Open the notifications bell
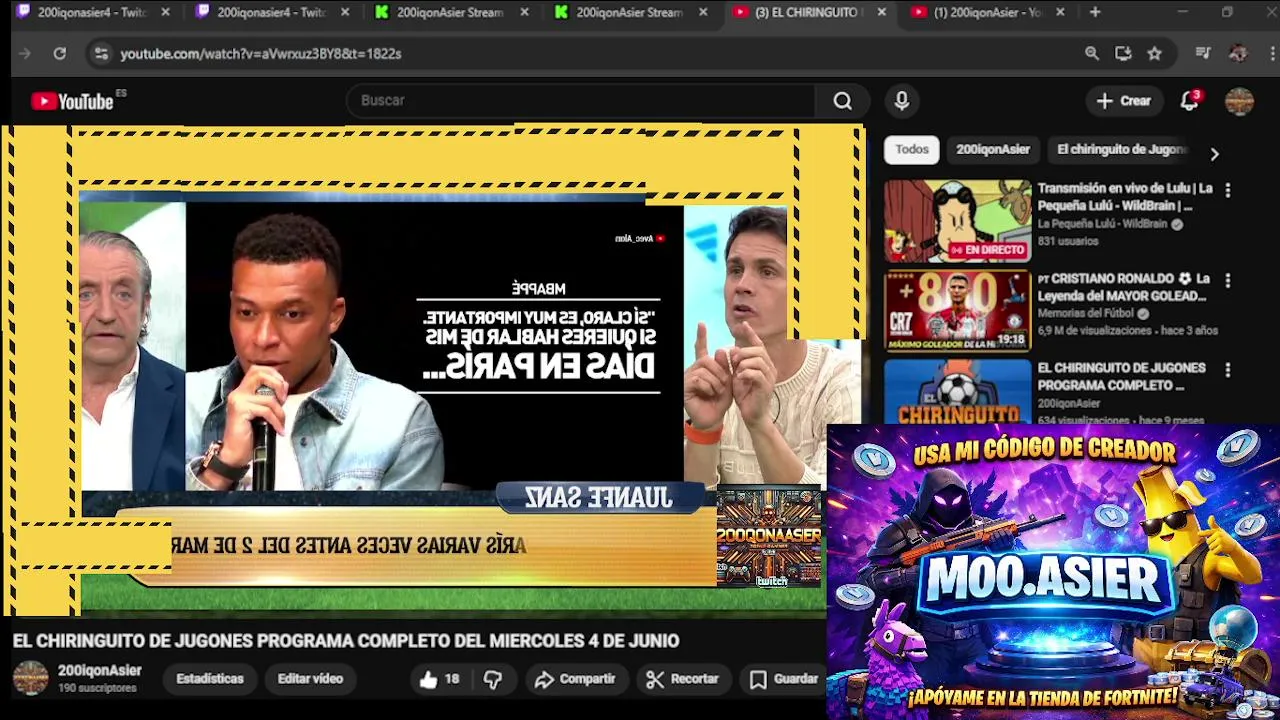The width and height of the screenshot is (1280, 720). click(x=1189, y=101)
